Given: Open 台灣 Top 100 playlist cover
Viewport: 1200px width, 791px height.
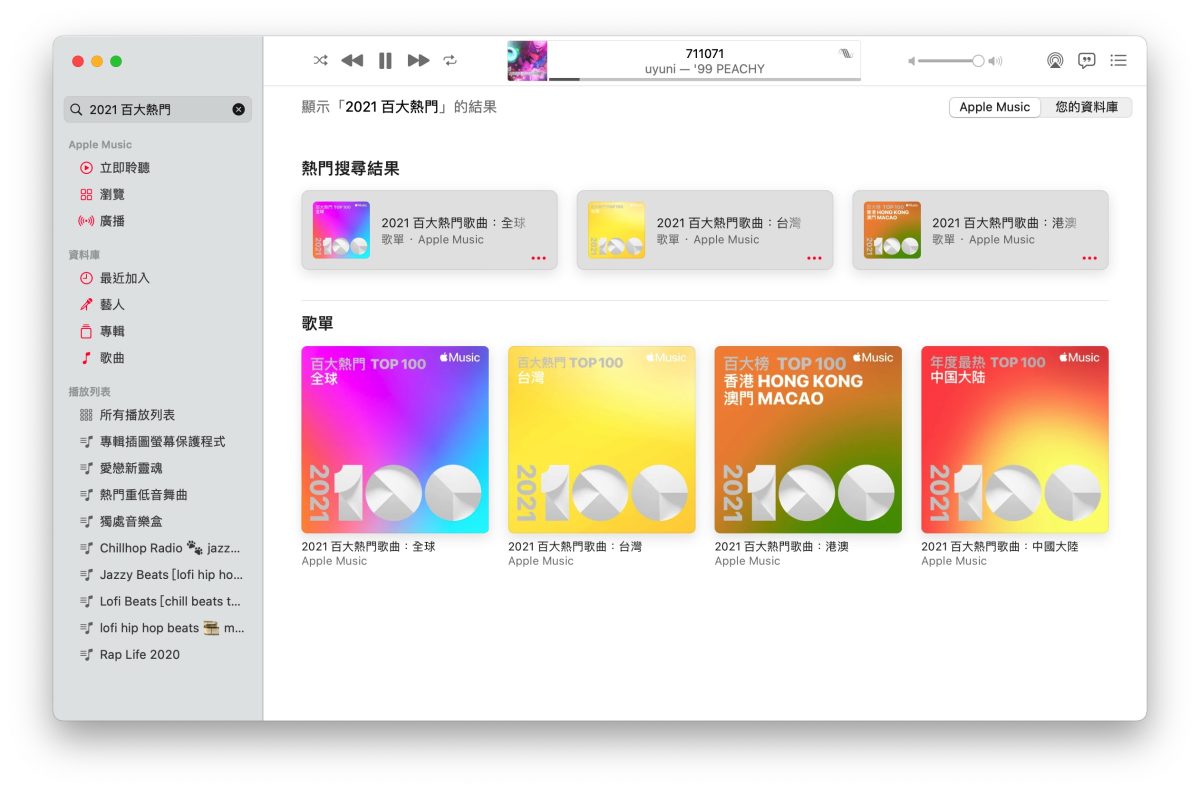Looking at the screenshot, I should (602, 439).
